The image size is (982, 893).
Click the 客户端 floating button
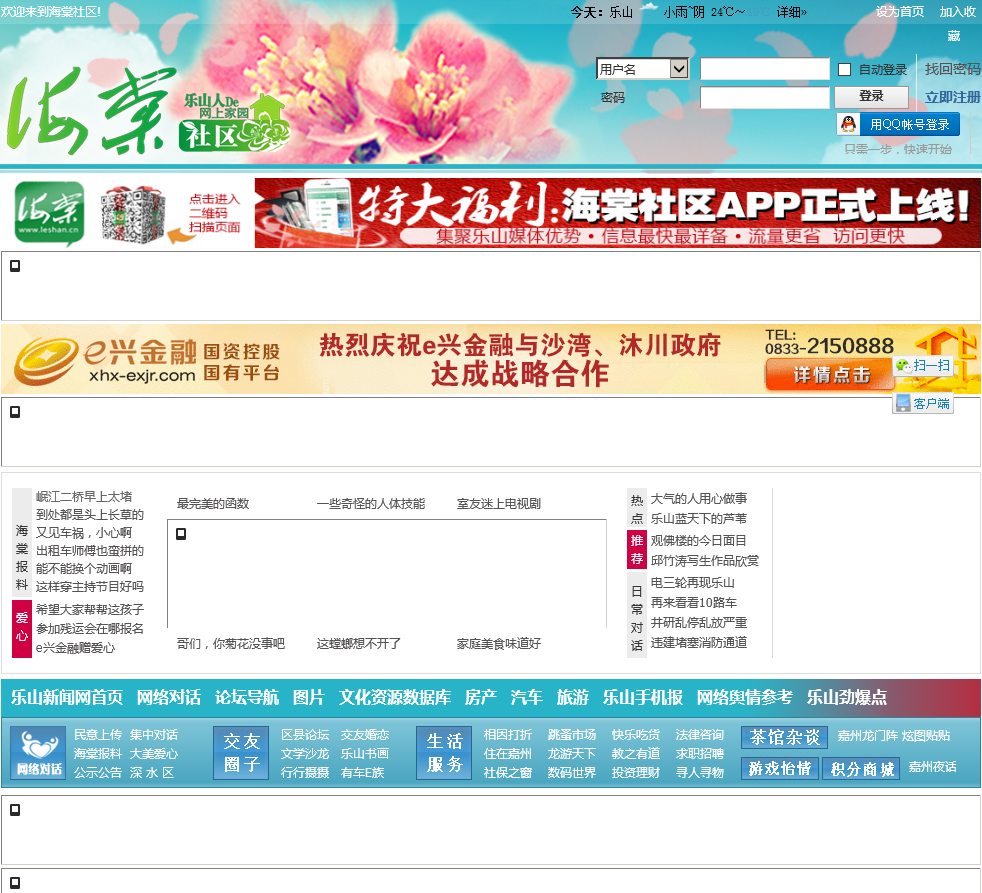click(x=923, y=403)
